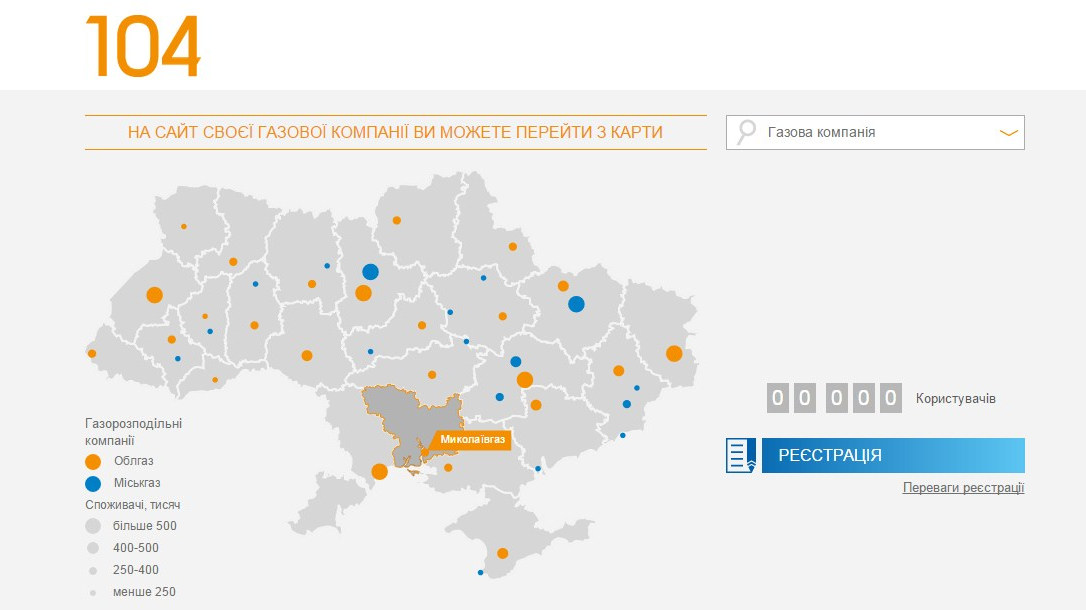Select the large blue Kharkiv city marker
Image resolution: width=1086 pixels, height=610 pixels.
[576, 304]
